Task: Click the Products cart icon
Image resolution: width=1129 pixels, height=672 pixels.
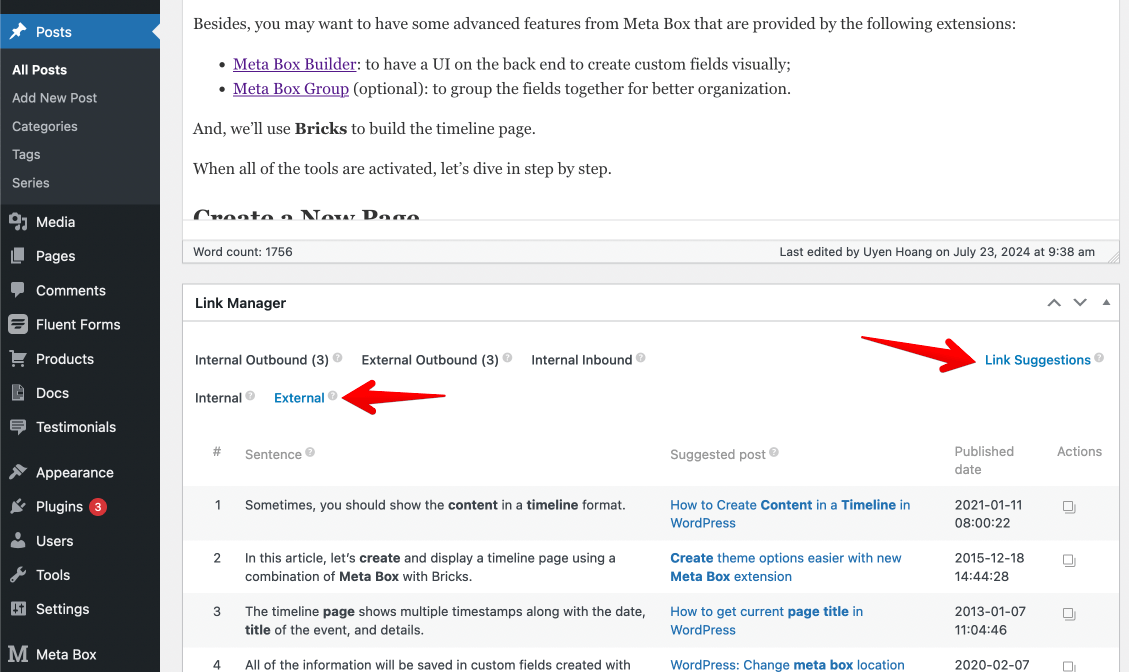Action: (18, 358)
